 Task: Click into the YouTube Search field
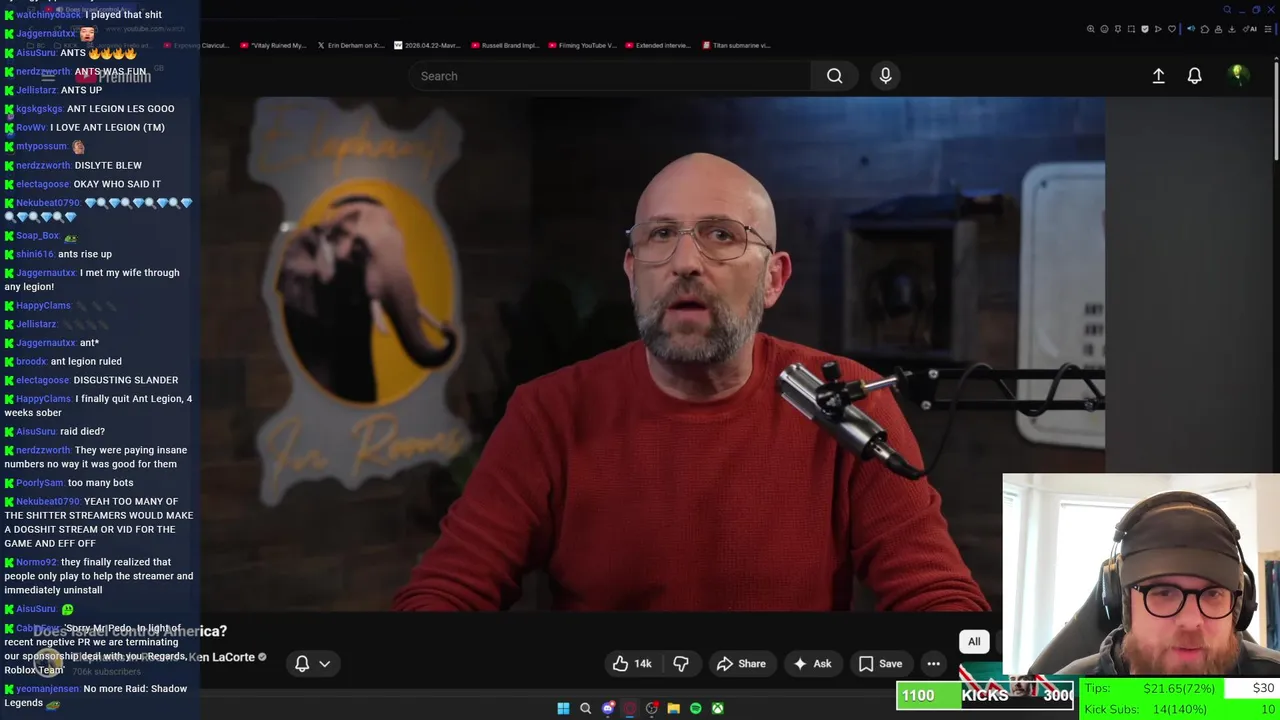(610, 76)
